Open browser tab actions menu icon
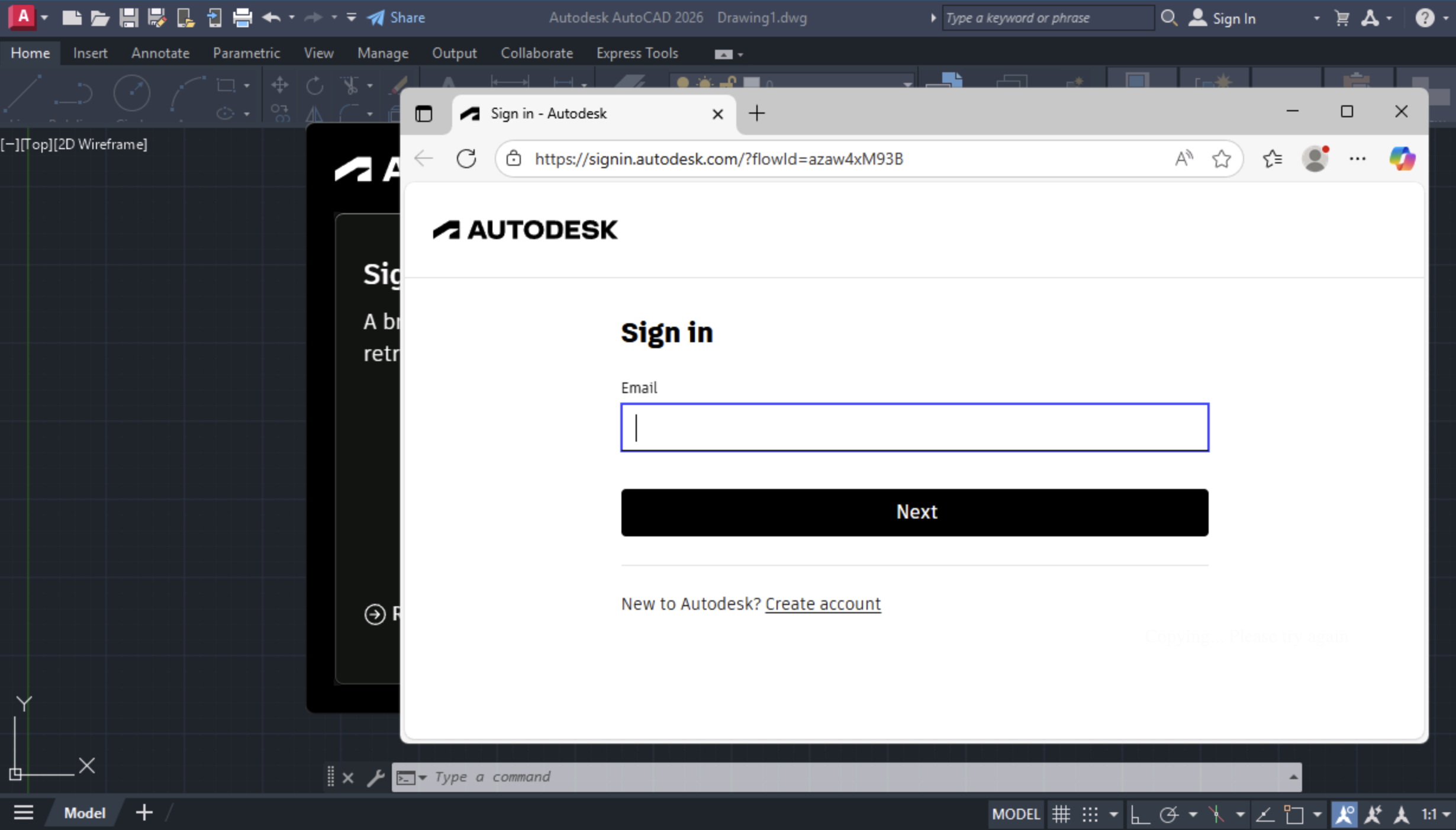 click(424, 113)
